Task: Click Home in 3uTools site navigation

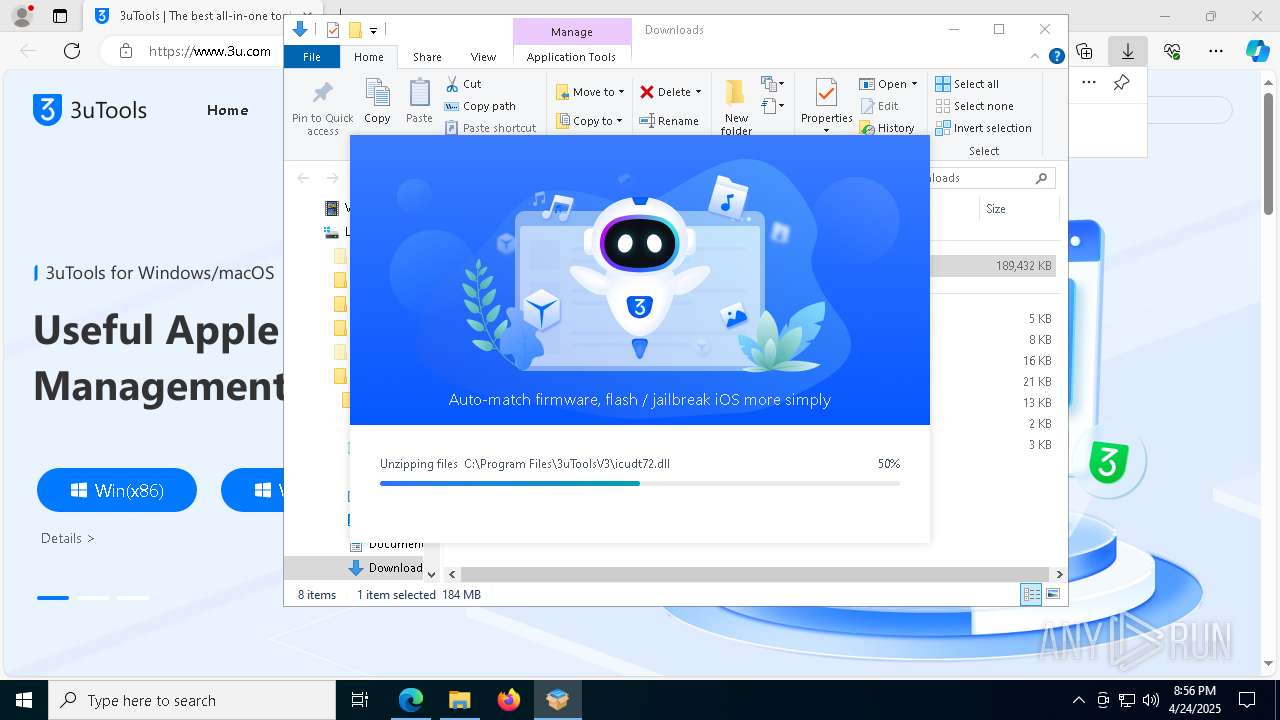Action: click(x=227, y=110)
